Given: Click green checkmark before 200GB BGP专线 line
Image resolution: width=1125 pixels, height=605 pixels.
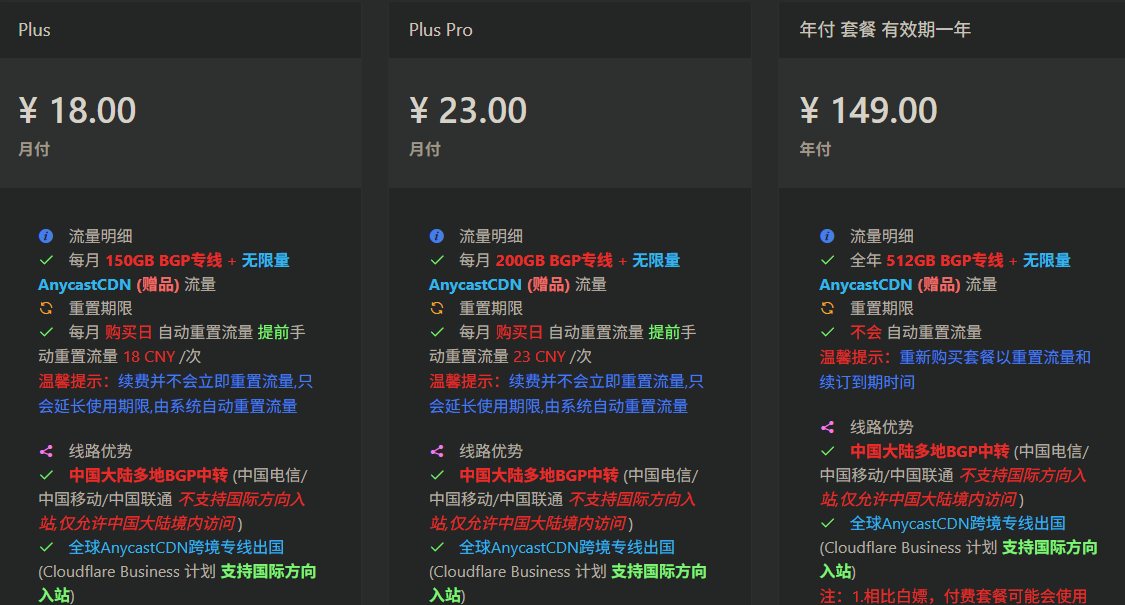Looking at the screenshot, I should [437, 260].
